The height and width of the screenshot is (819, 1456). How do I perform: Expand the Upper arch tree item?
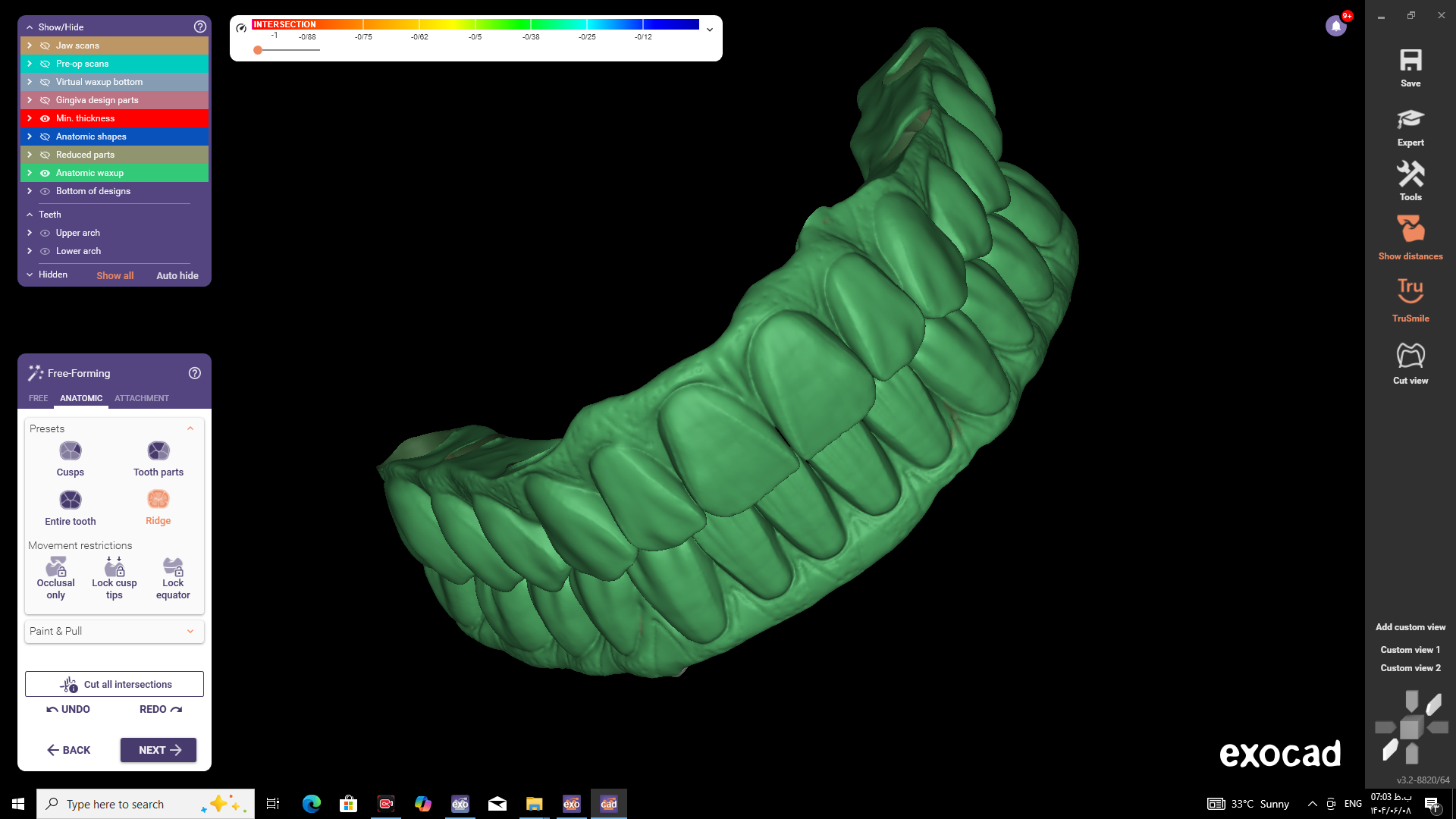pyautogui.click(x=30, y=233)
